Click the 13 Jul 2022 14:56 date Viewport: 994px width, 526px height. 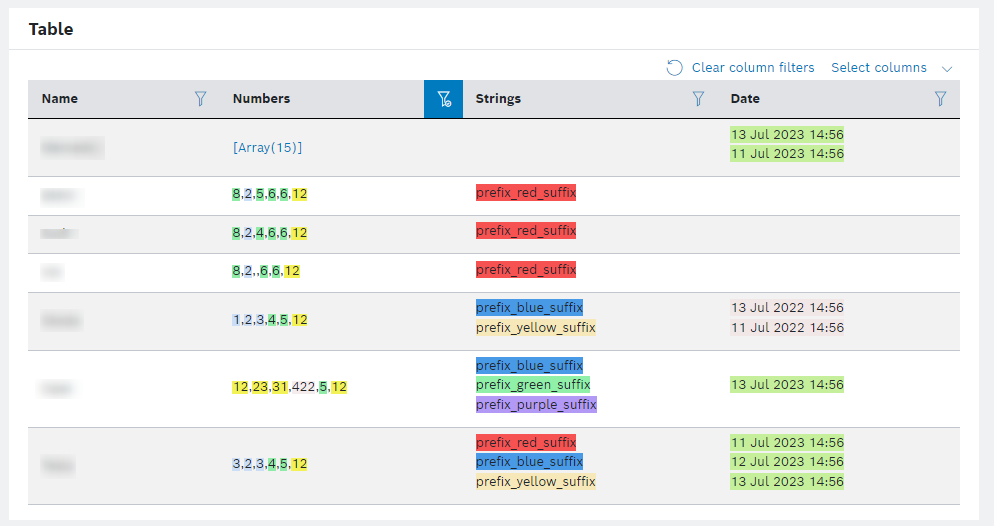(x=787, y=308)
